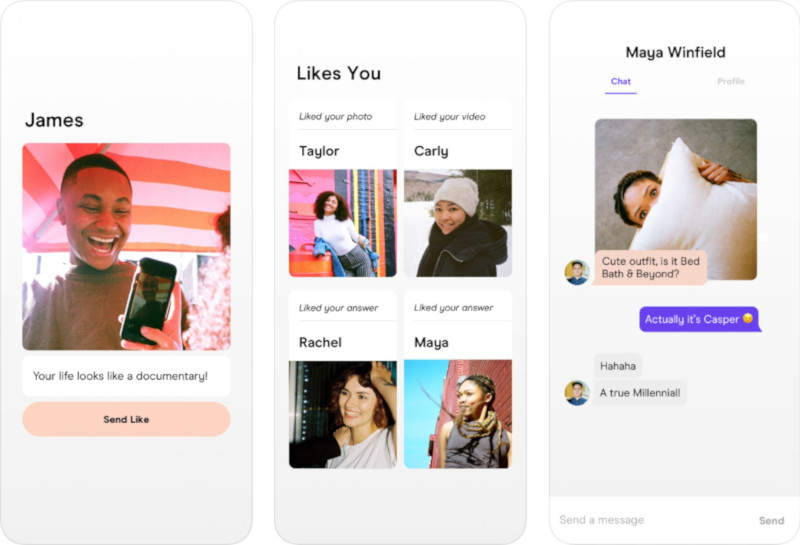Switch to the Chat tab
Viewport: 800px width, 545px height.
[620, 81]
